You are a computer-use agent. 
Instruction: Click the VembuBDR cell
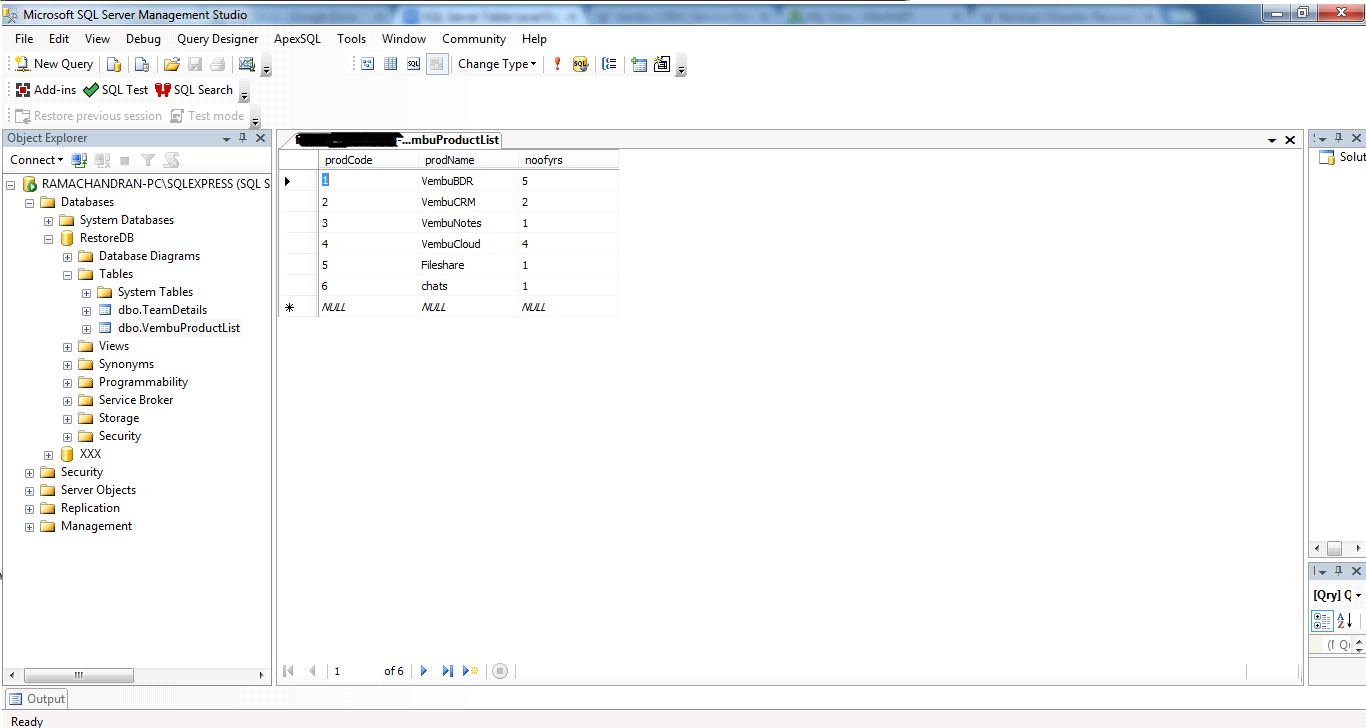[x=468, y=181]
